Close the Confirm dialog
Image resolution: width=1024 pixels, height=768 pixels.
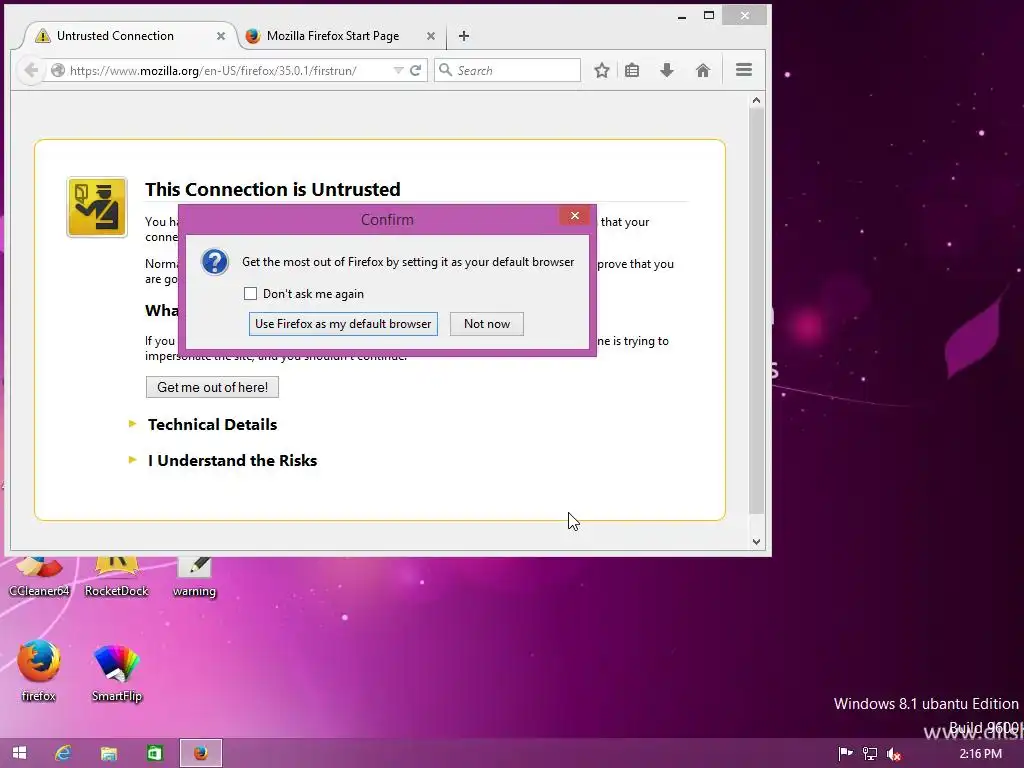(x=575, y=216)
